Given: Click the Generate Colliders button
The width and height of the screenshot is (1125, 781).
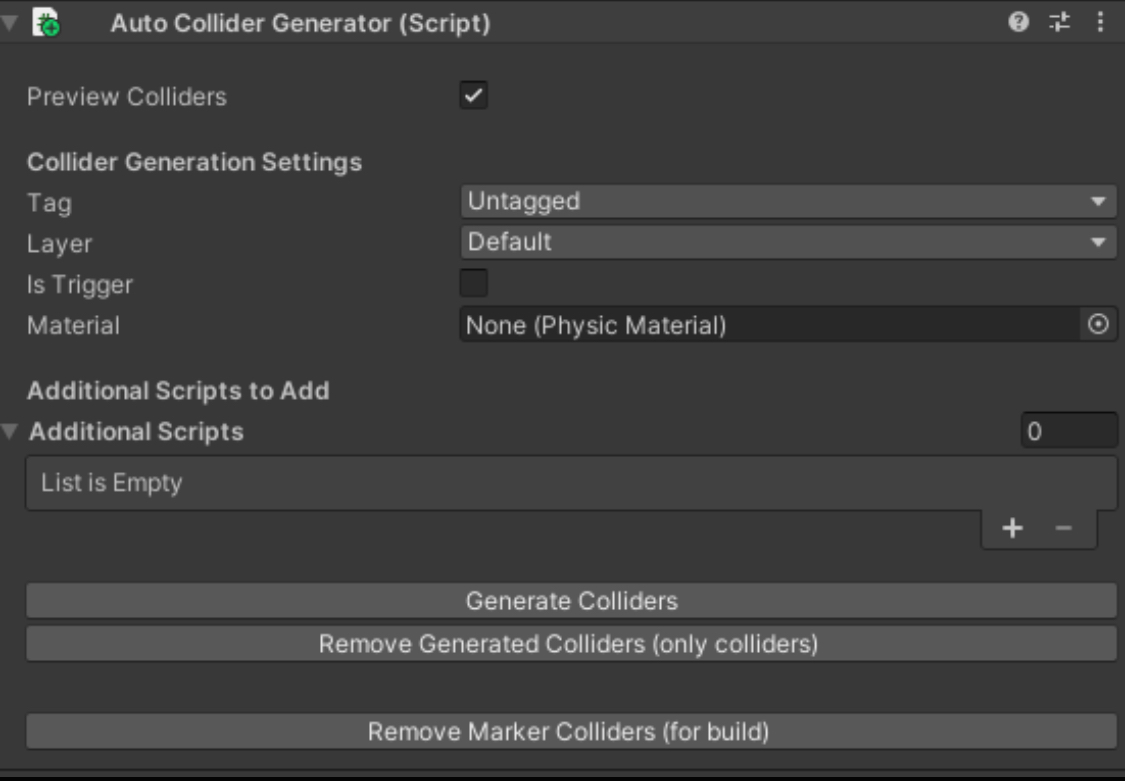Looking at the screenshot, I should (x=571, y=601).
